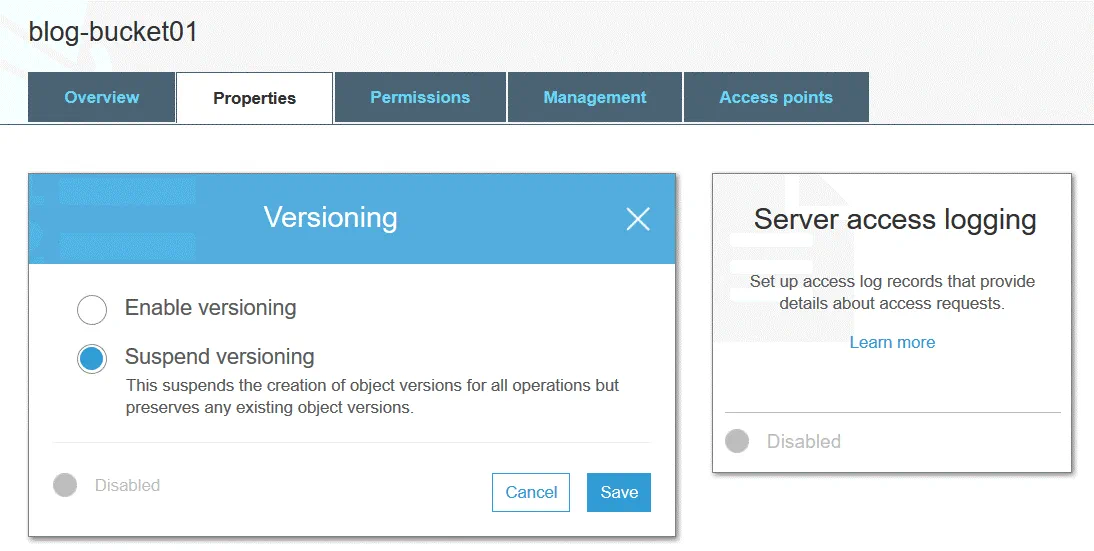Open the Server access logging card title
1094x551 pixels.
[894, 220]
